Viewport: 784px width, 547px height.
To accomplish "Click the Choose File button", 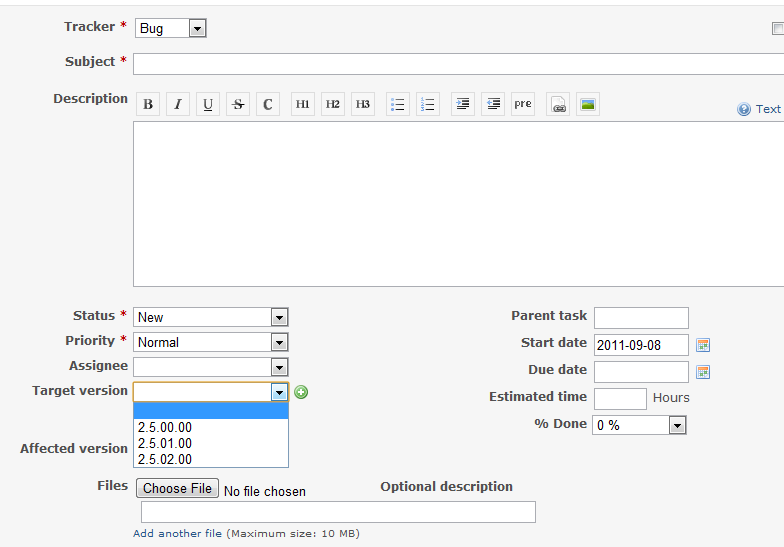I will [178, 488].
